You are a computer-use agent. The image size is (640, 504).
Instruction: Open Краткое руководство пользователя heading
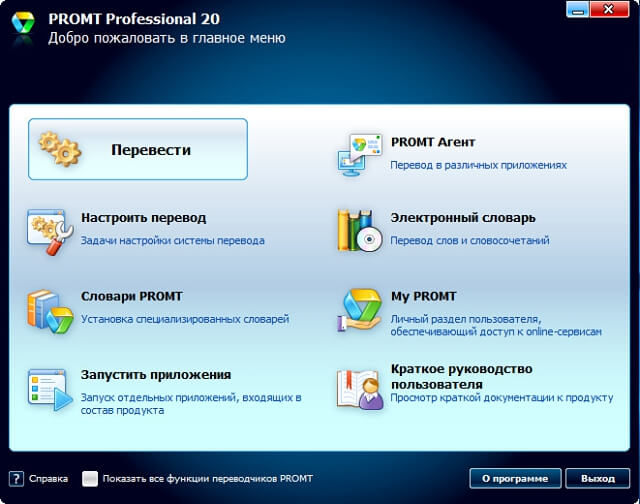[x=462, y=376]
